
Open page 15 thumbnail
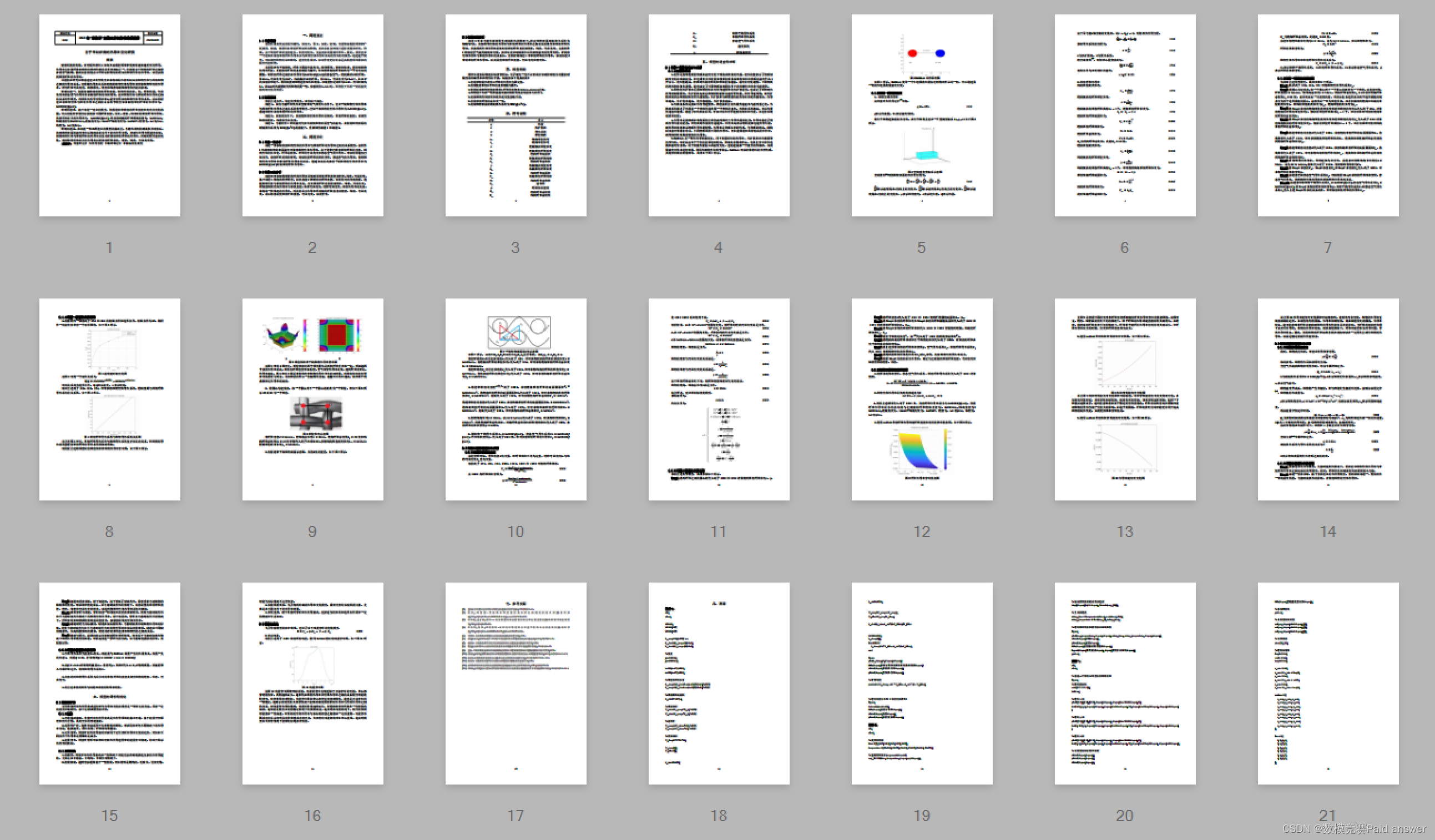109,684
